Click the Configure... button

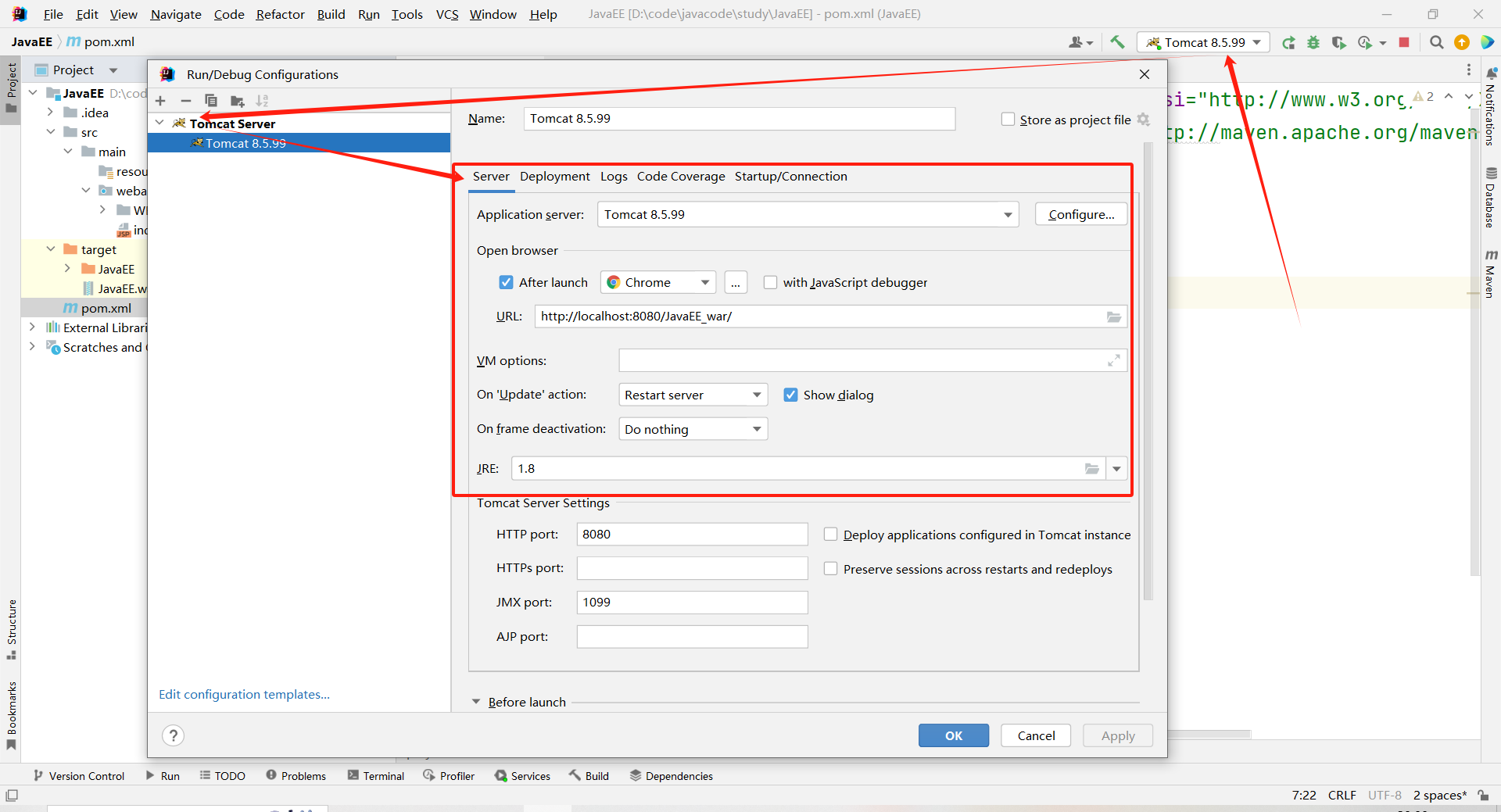[1081, 215]
